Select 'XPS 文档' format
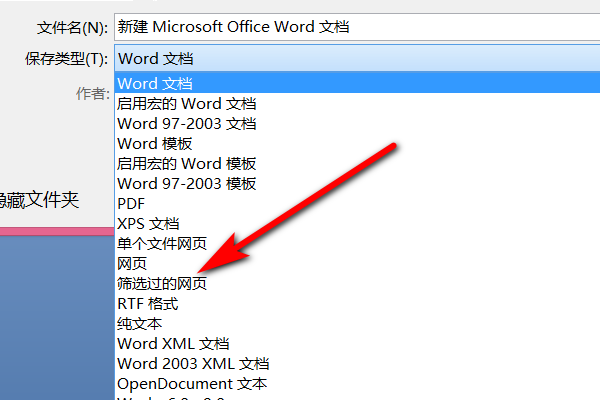This screenshot has height=400, width=600. pos(357,224)
